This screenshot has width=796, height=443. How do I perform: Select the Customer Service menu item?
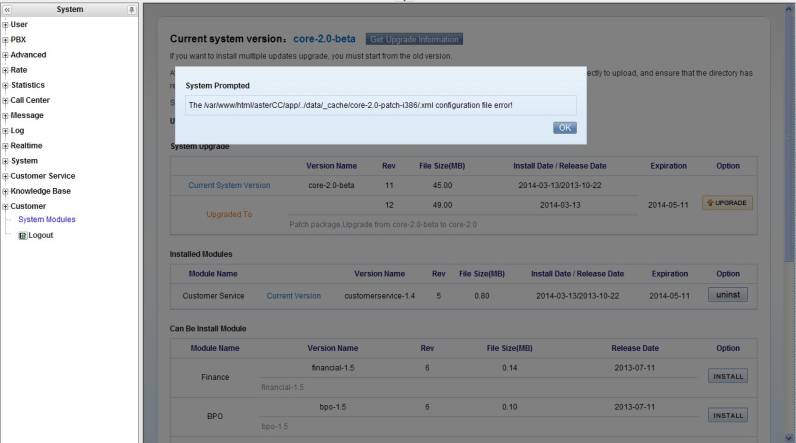pos(42,176)
